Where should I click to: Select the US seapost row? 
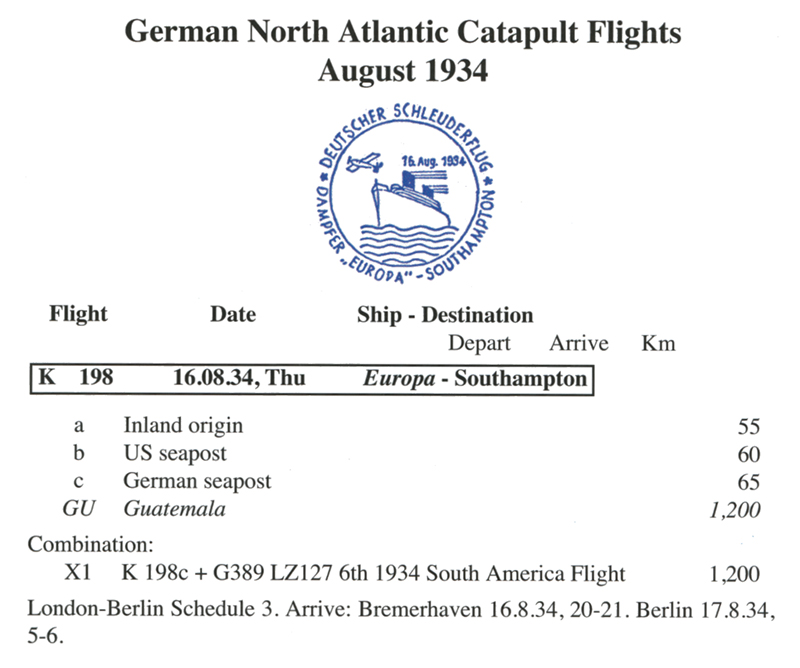pos(416,453)
